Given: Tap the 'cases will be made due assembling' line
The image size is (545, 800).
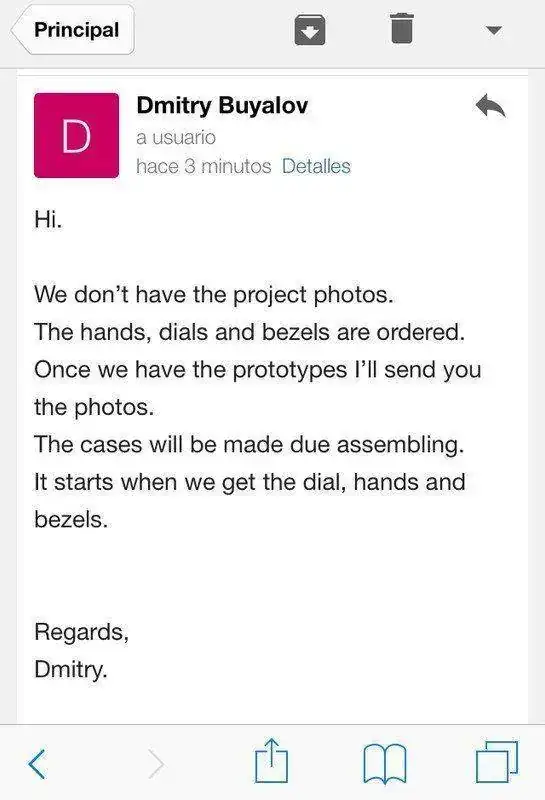Looking at the screenshot, I should coord(249,445).
